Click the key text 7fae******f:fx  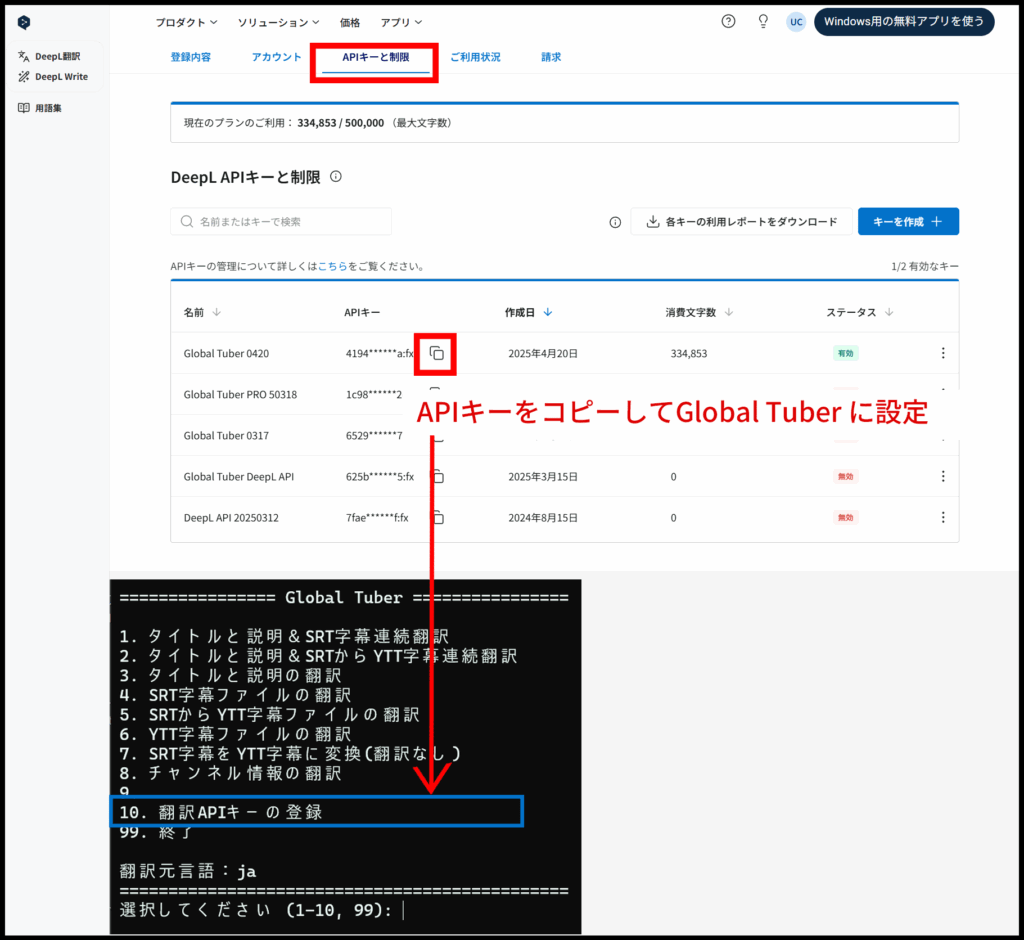pos(377,518)
